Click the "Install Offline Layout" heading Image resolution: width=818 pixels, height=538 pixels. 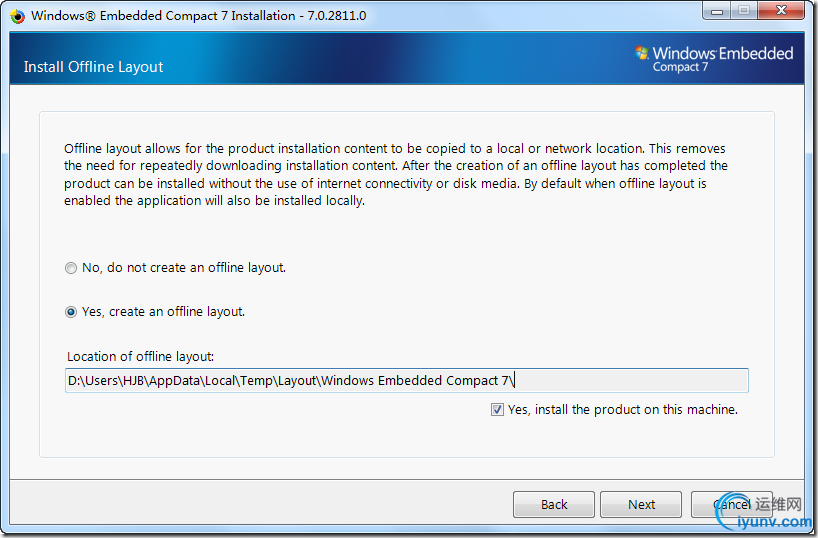tap(93, 67)
